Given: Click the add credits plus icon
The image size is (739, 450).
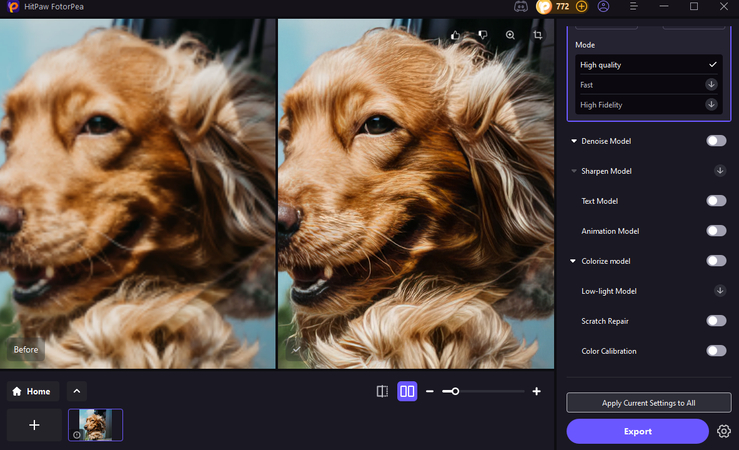Looking at the screenshot, I should click(x=582, y=7).
